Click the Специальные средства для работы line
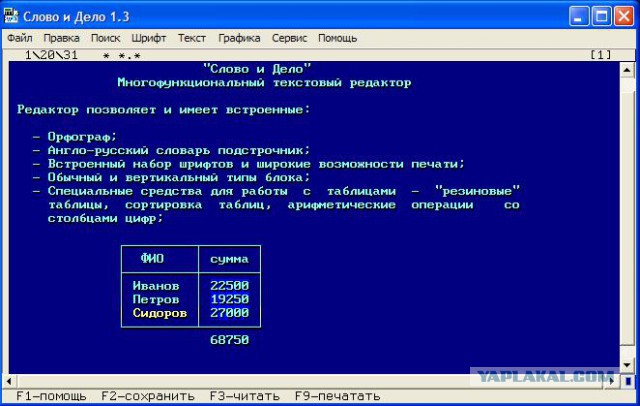640x406 pixels. point(284,191)
